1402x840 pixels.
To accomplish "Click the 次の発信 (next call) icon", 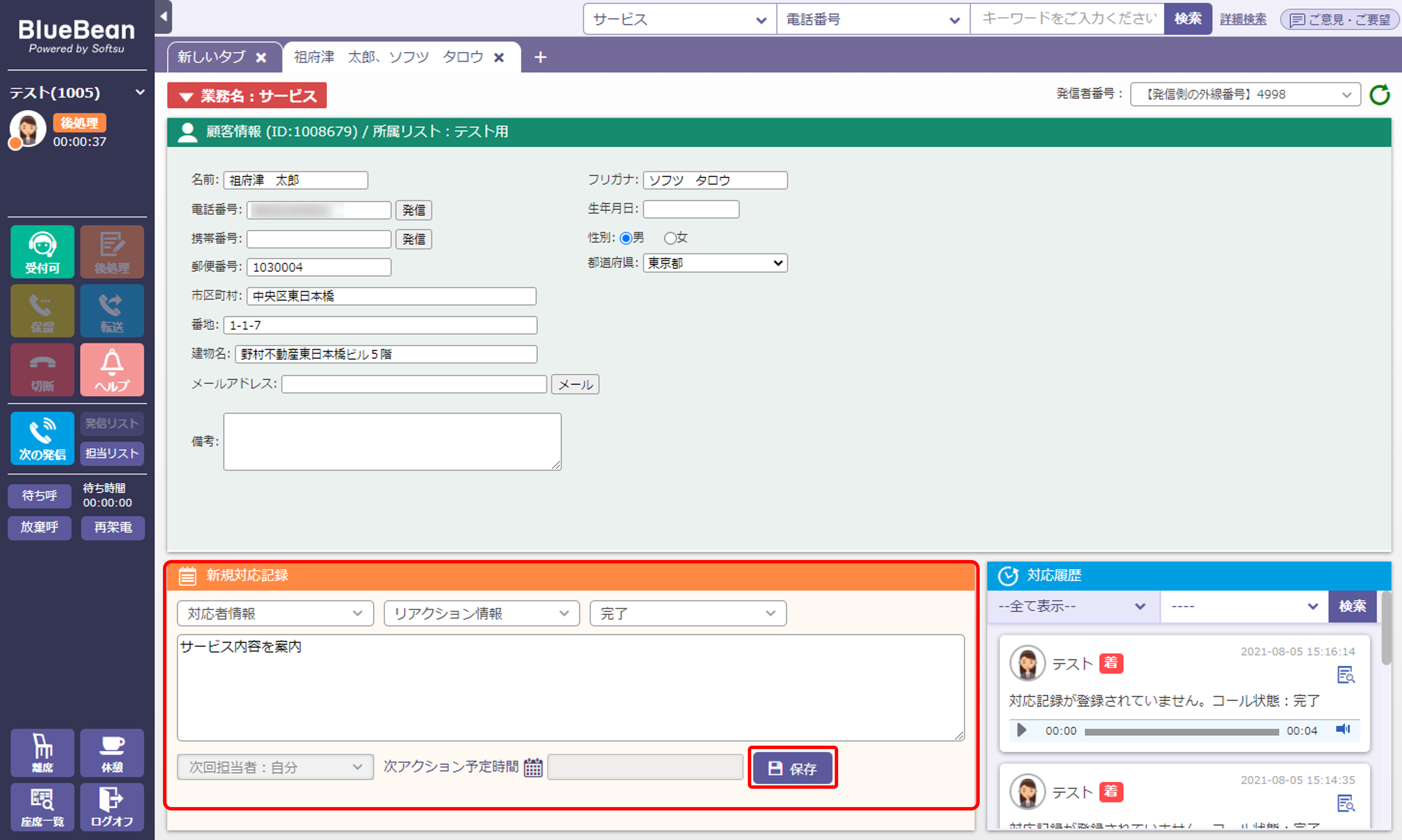I will click(42, 437).
